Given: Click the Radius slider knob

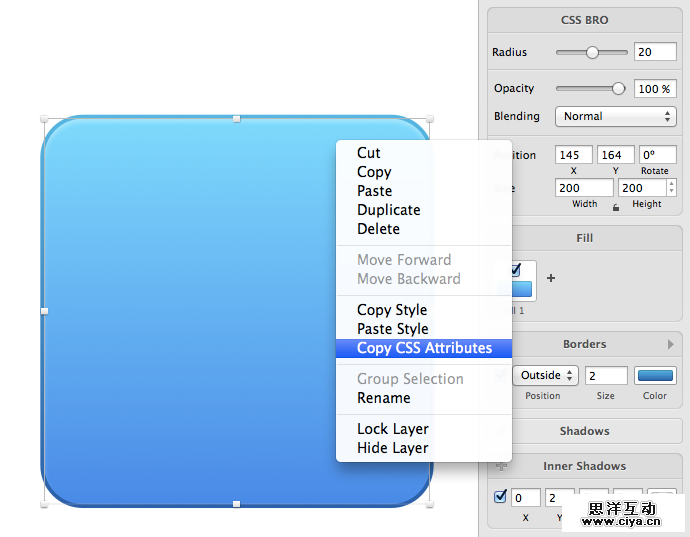Looking at the screenshot, I should tap(592, 52).
